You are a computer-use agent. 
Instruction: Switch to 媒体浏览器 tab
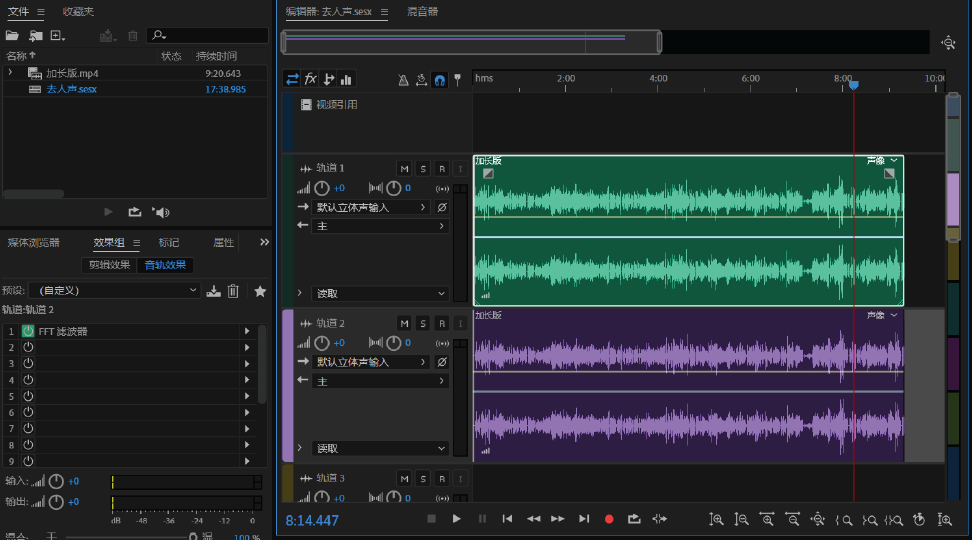point(33,242)
